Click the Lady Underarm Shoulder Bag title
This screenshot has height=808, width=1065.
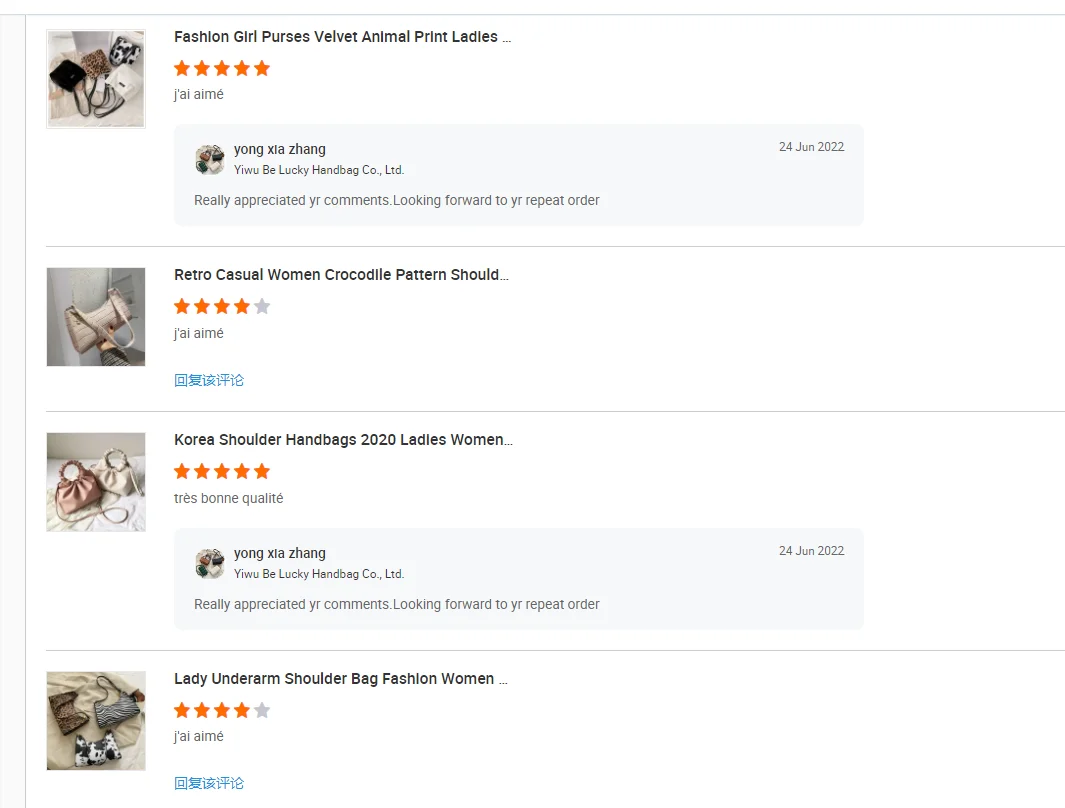pos(340,679)
